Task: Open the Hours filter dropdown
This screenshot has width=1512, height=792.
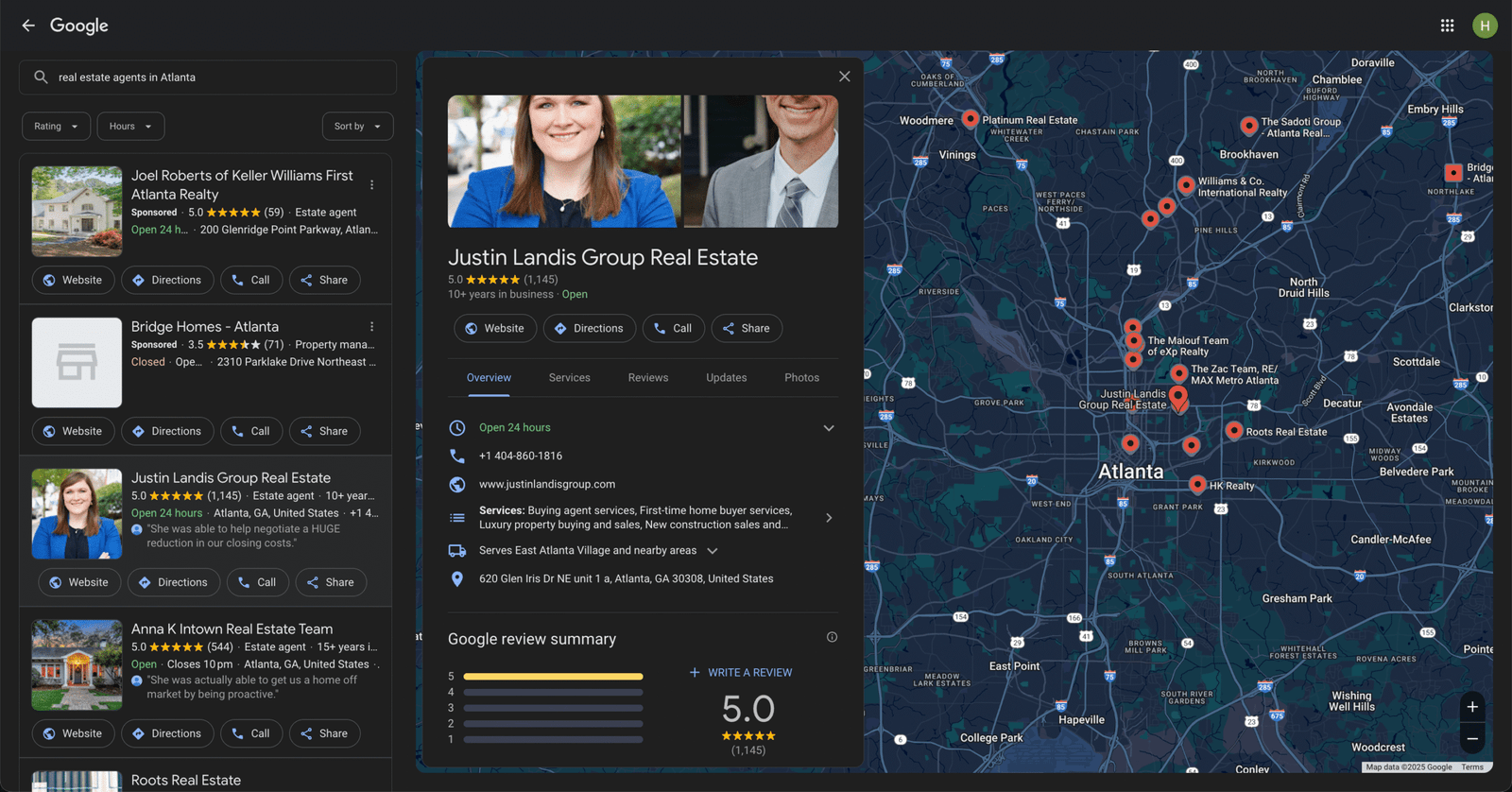Action: tap(131, 127)
